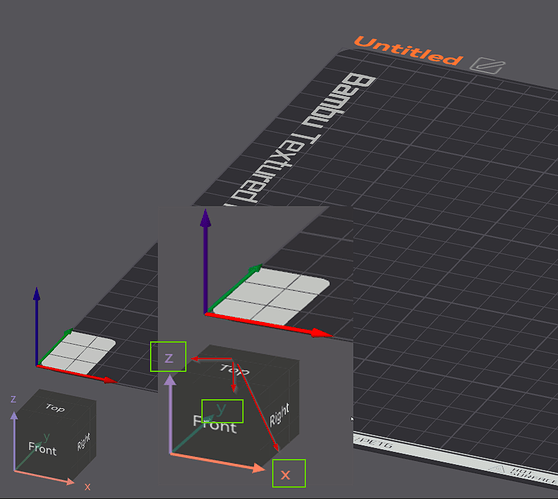Image resolution: width=558 pixels, height=499 pixels.
Task: Click the small purple z label above small cube
Action: tap(13, 399)
